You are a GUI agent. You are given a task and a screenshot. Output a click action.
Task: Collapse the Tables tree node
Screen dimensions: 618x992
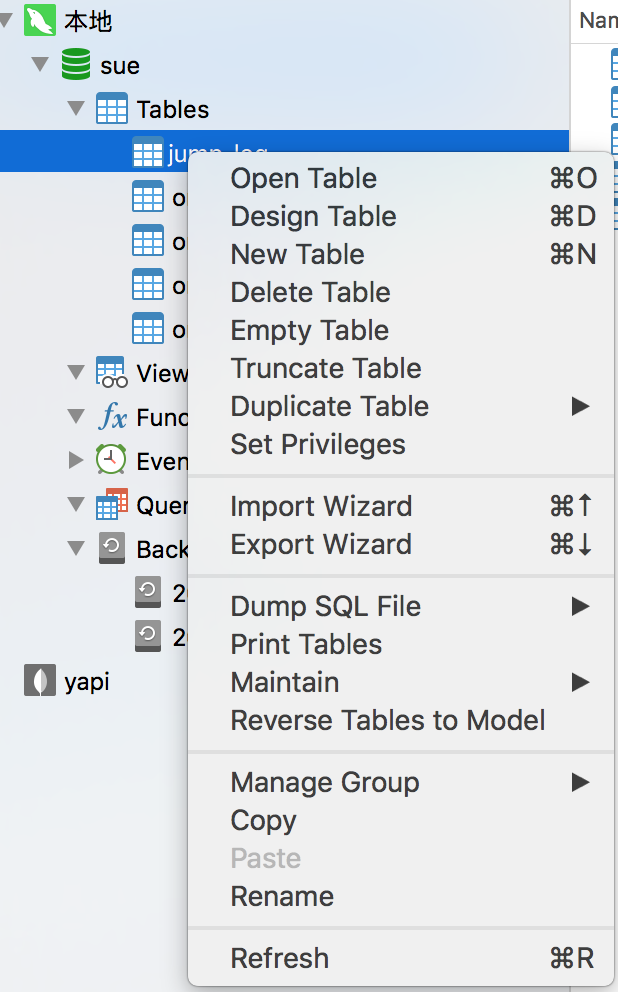pos(76,109)
